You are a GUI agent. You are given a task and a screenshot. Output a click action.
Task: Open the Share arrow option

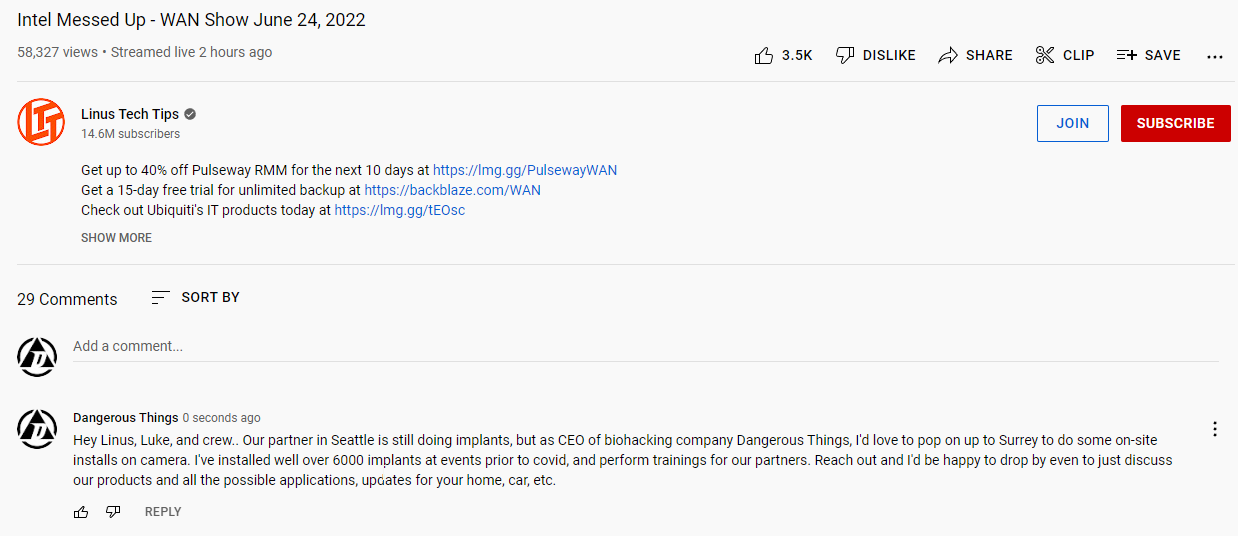pos(975,55)
